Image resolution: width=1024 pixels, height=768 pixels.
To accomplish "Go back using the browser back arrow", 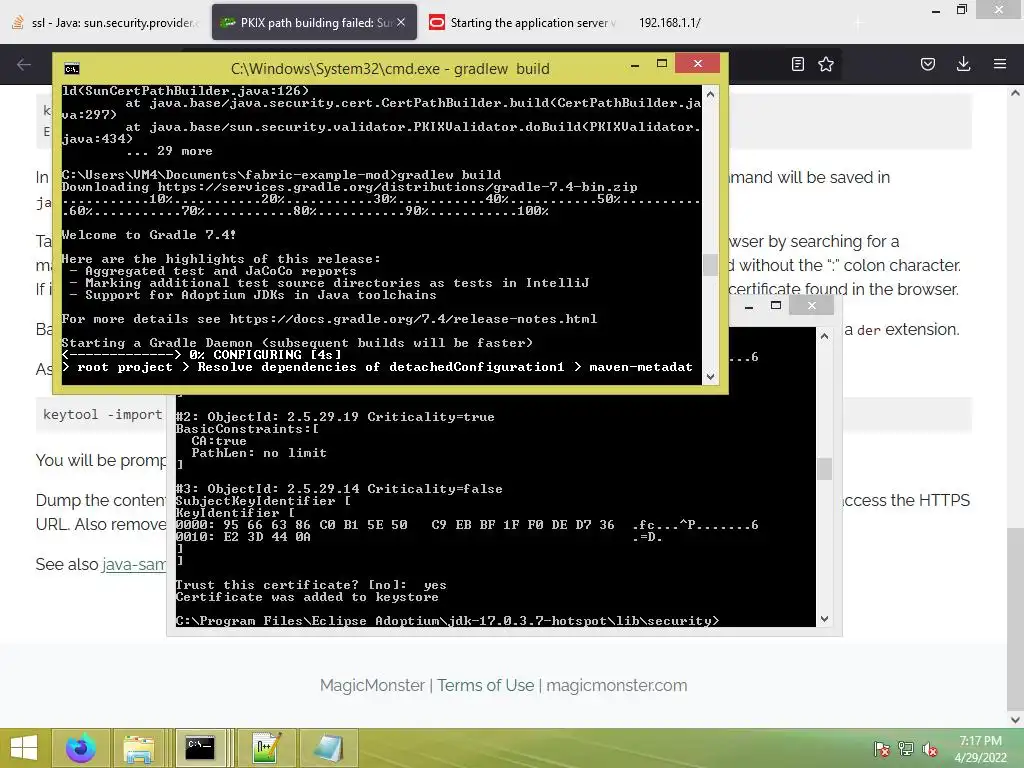I will [24, 64].
